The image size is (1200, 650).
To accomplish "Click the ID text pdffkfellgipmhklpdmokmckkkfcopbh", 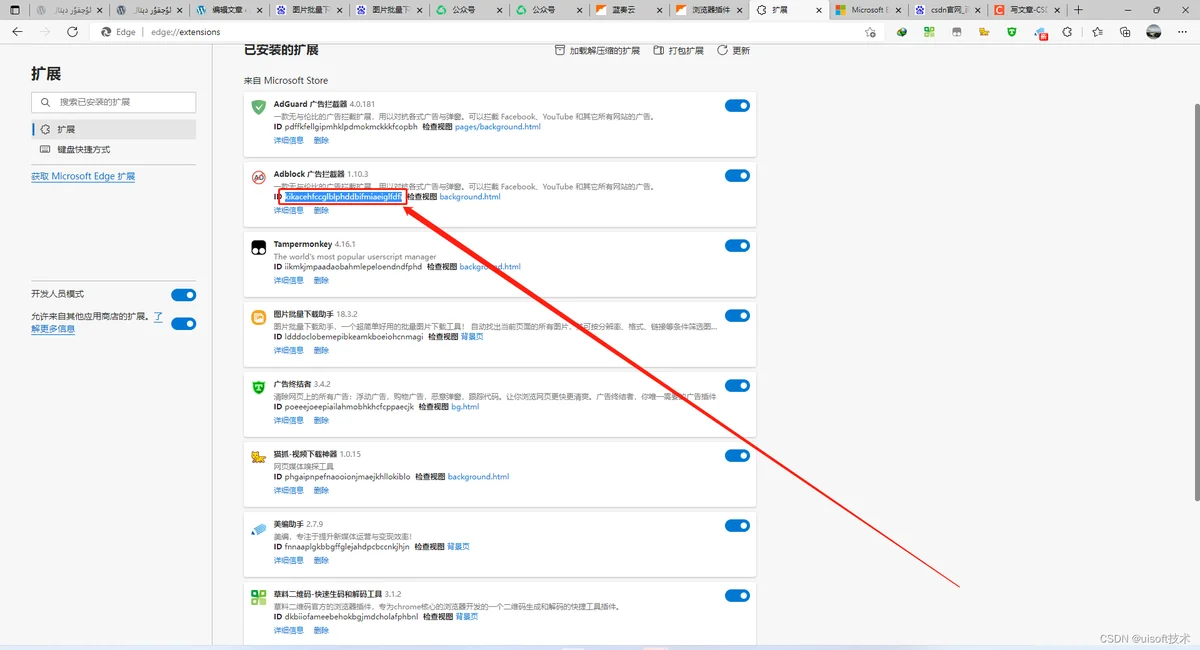I will 351,127.
